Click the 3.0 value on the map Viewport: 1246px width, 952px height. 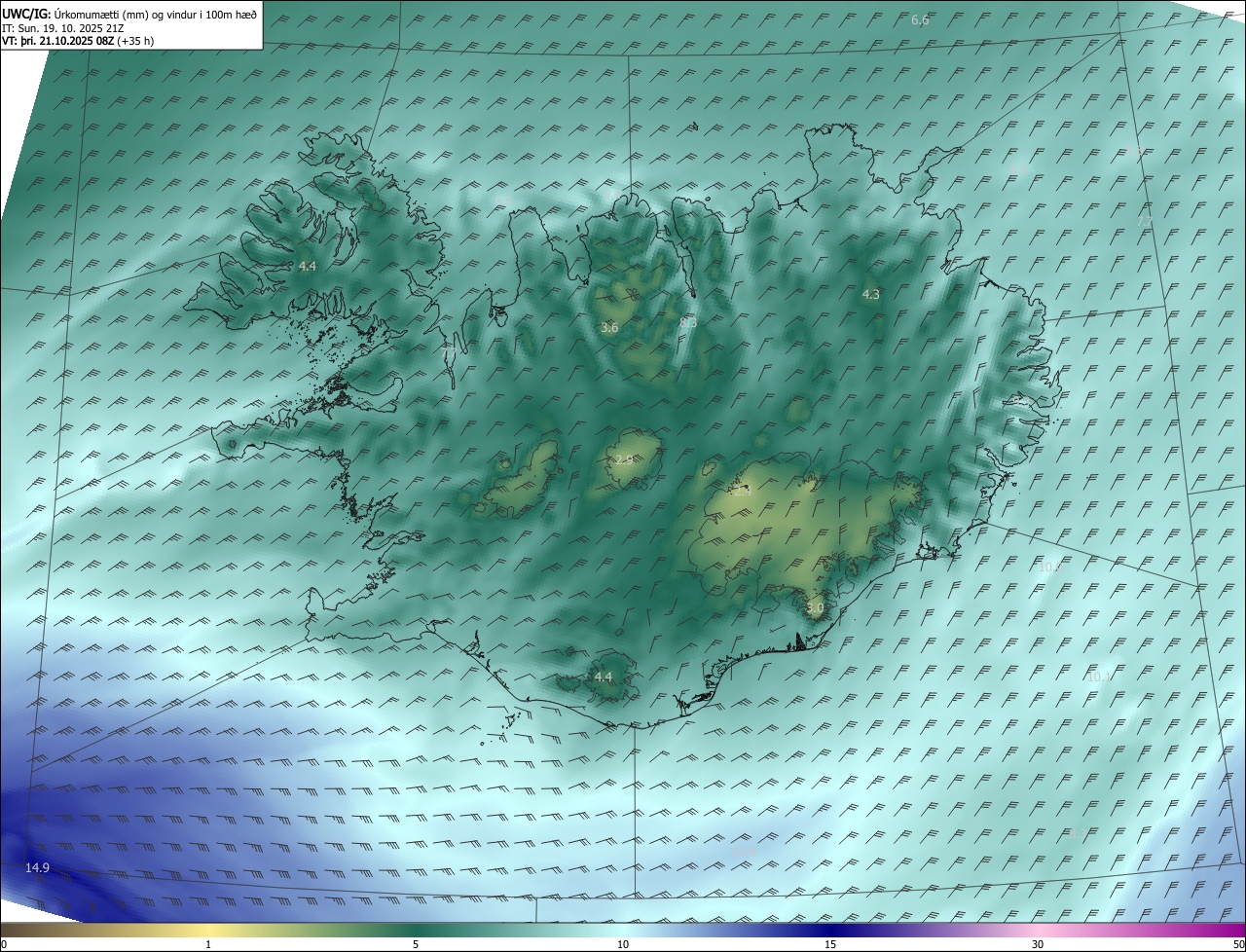(x=815, y=608)
